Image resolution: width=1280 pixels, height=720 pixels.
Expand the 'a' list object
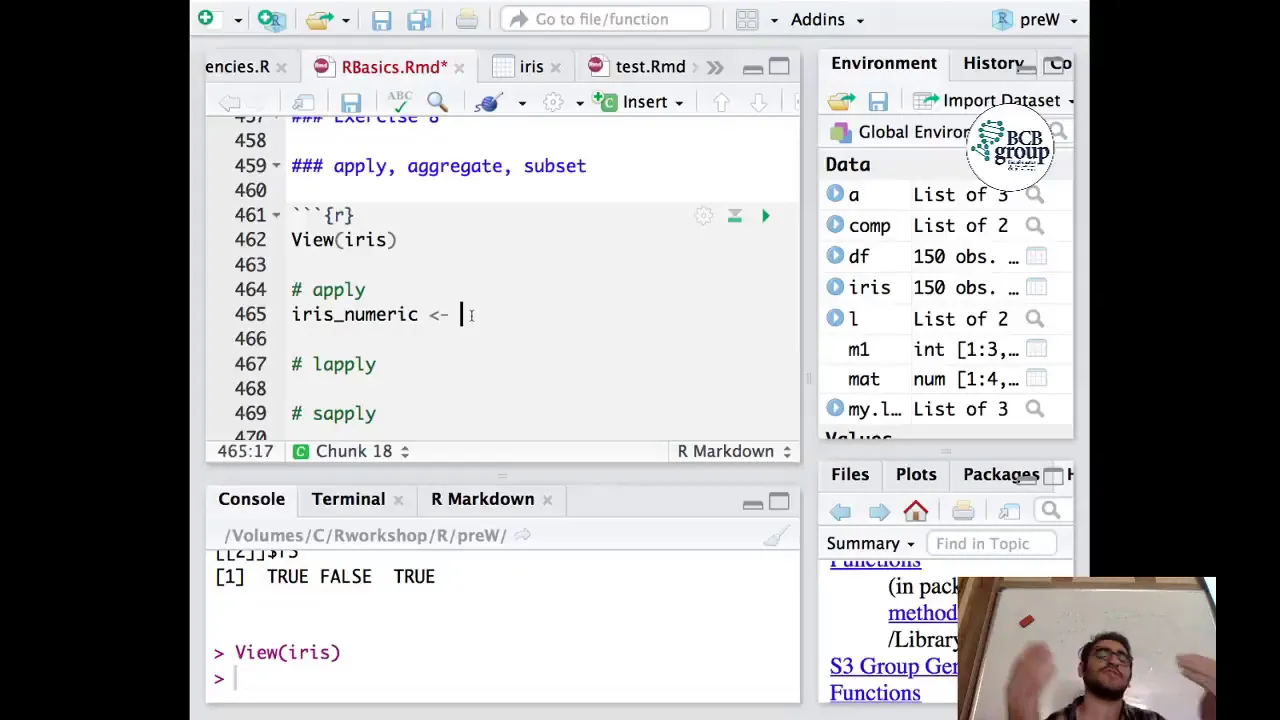835,195
